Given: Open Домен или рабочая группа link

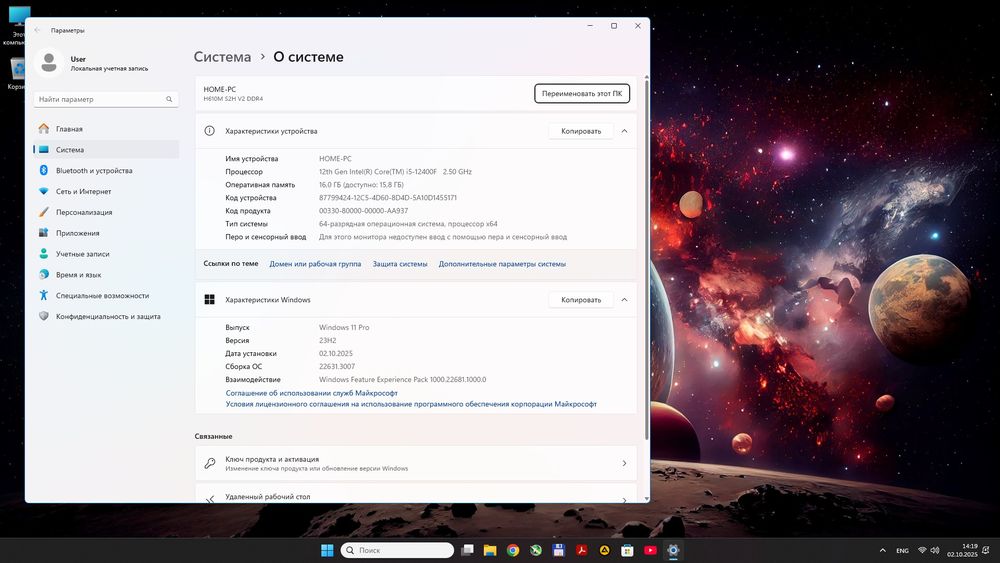Looking at the screenshot, I should click(315, 264).
